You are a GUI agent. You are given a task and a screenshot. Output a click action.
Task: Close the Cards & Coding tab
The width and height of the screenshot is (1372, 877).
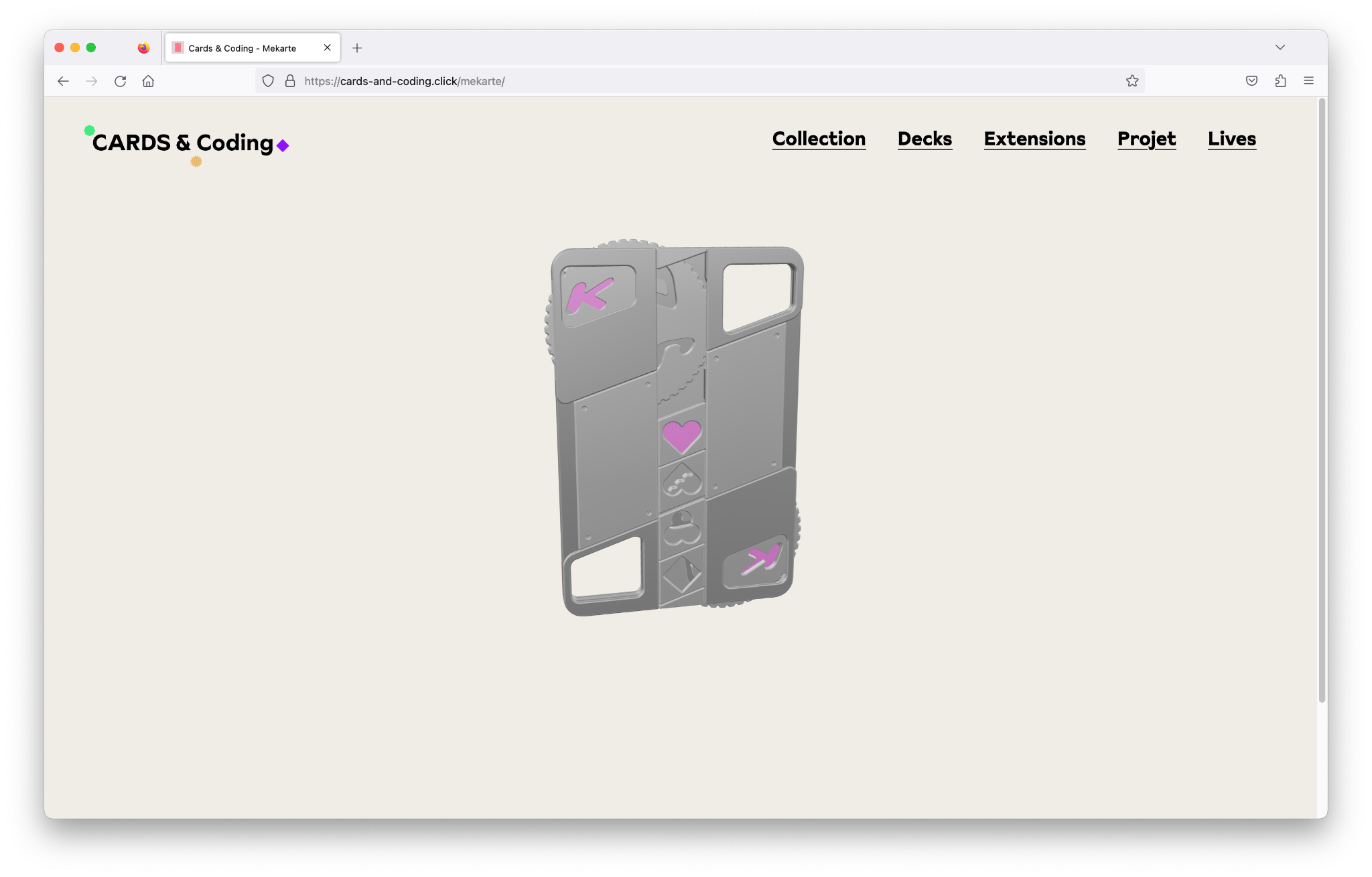click(x=328, y=48)
